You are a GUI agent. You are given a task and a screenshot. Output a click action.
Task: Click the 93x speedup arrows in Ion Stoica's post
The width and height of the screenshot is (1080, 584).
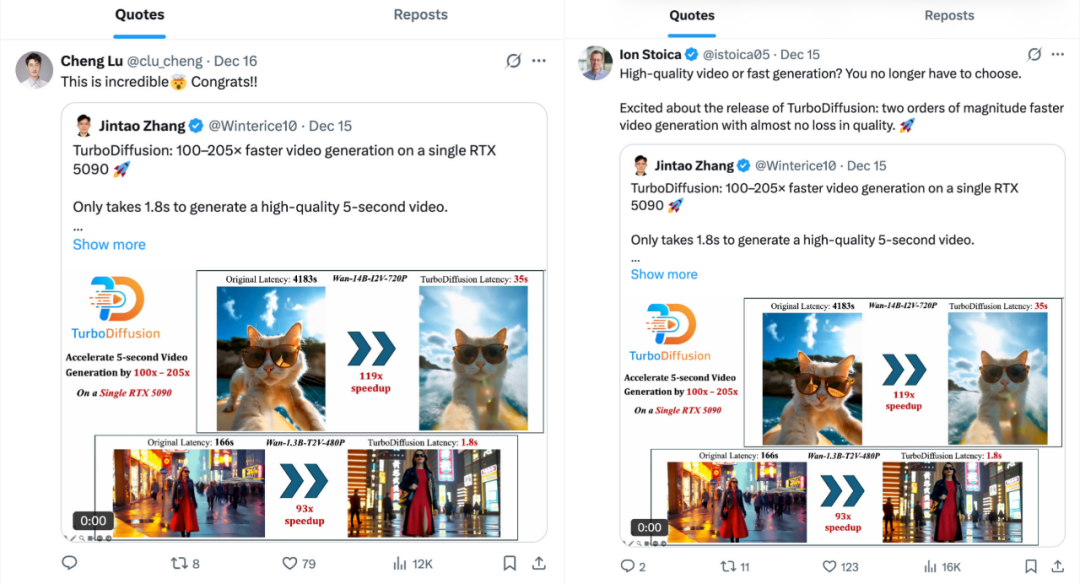[843, 492]
